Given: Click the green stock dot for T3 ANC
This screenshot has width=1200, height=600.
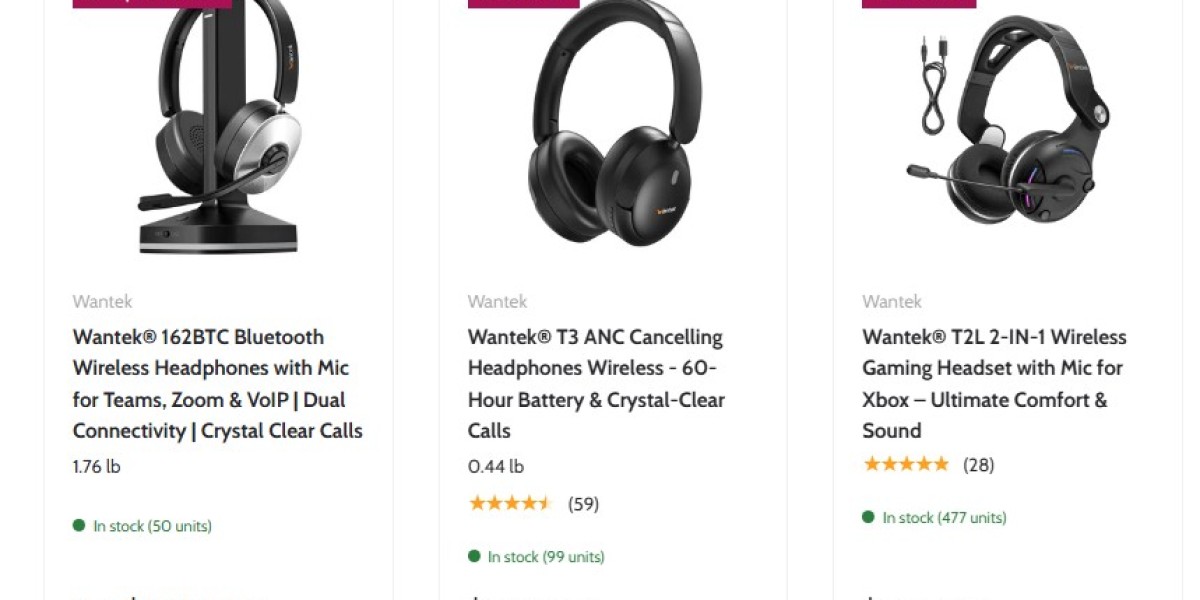Looking at the screenshot, I should (474, 556).
